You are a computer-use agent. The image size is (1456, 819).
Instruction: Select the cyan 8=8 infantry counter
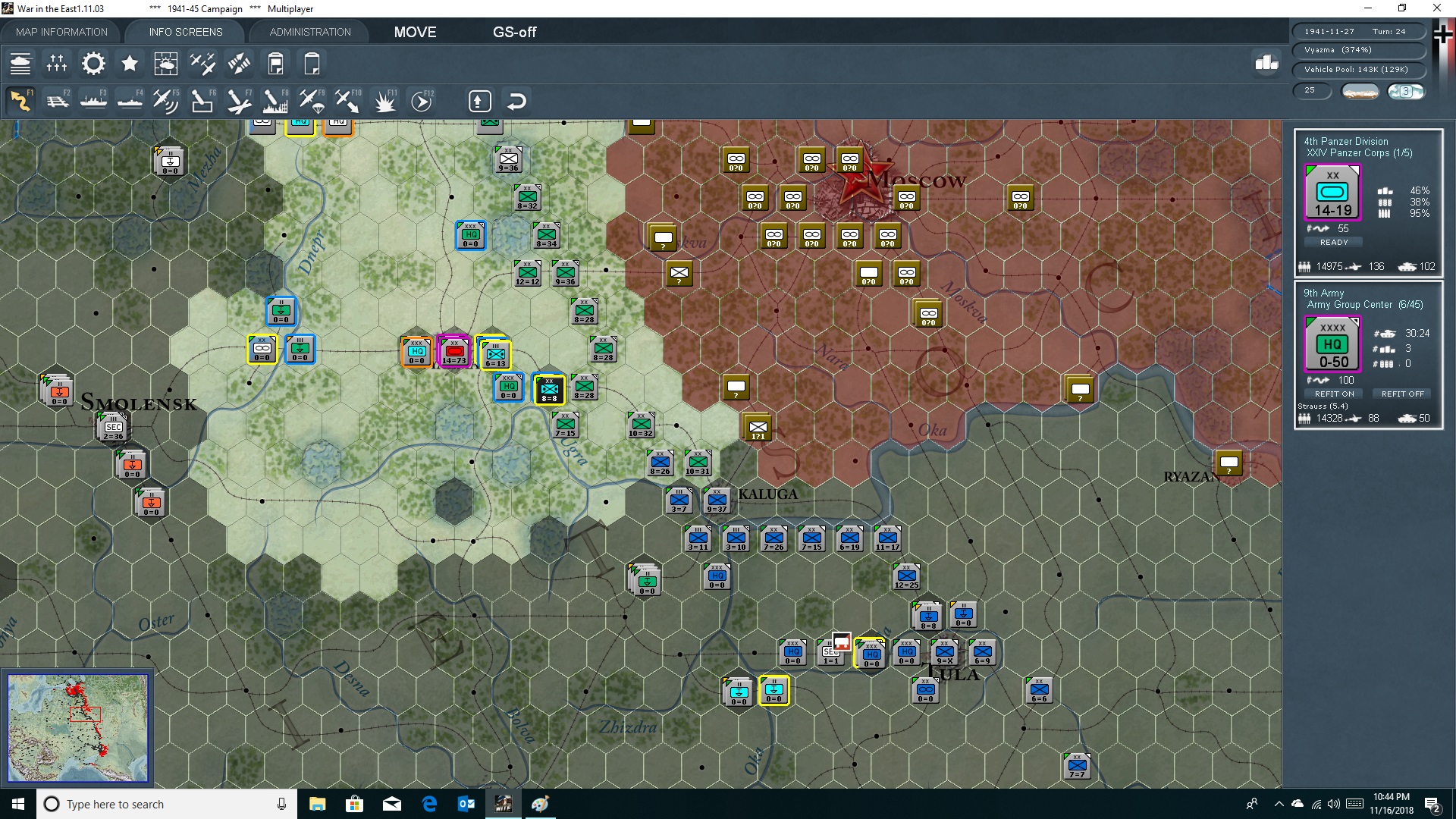pyautogui.click(x=549, y=389)
